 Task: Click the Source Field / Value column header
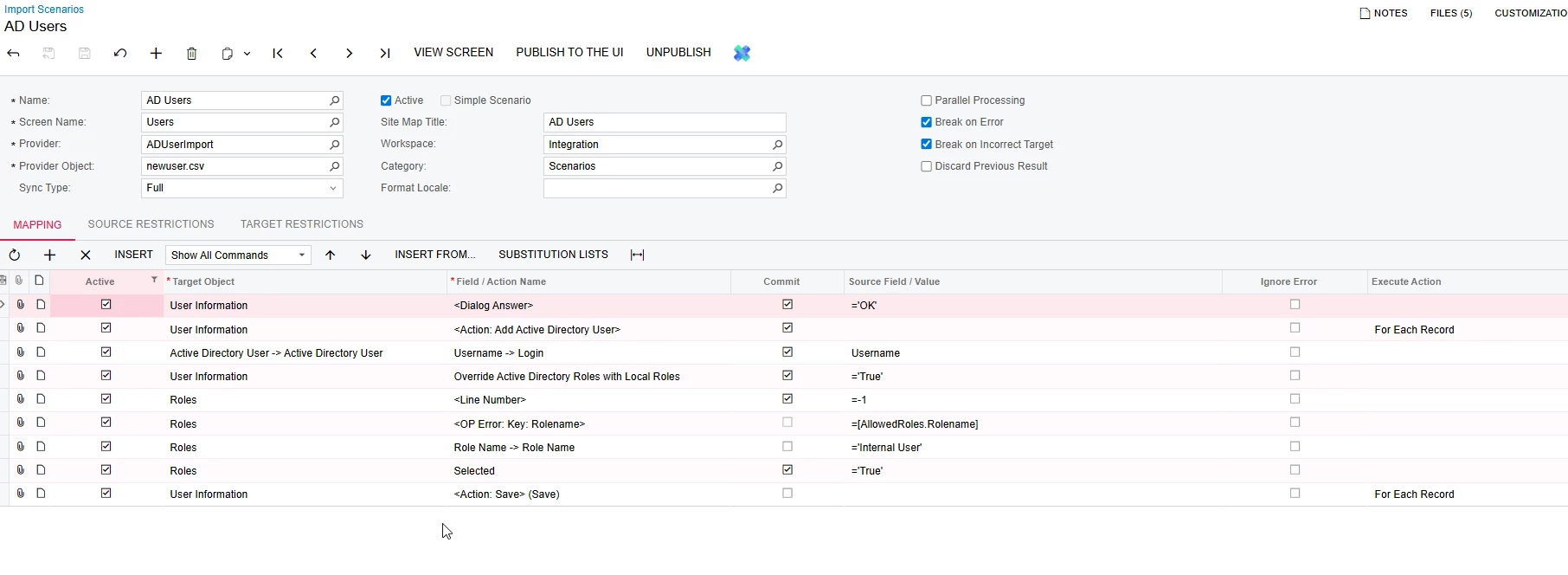pyautogui.click(x=1032, y=281)
